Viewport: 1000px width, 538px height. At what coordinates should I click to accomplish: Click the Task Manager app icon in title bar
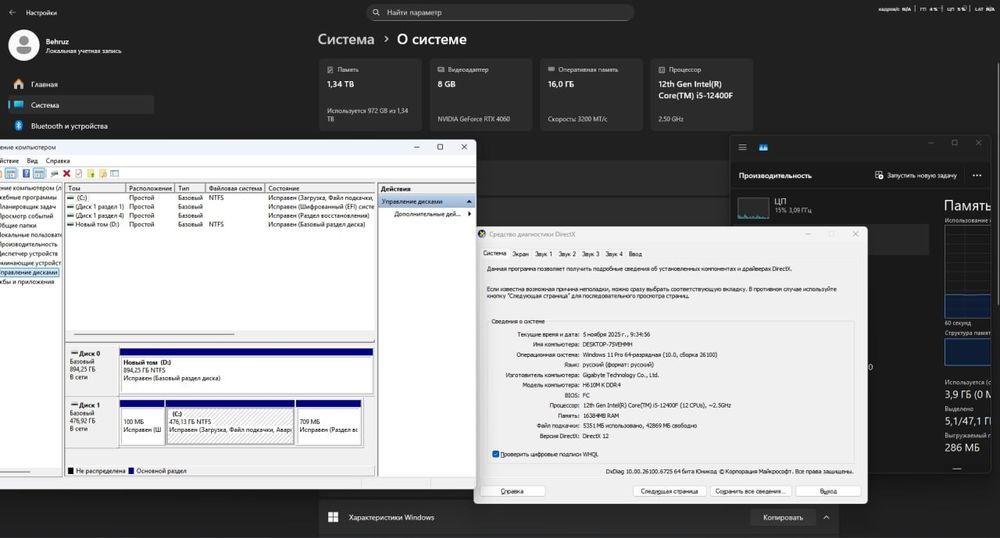[763, 147]
